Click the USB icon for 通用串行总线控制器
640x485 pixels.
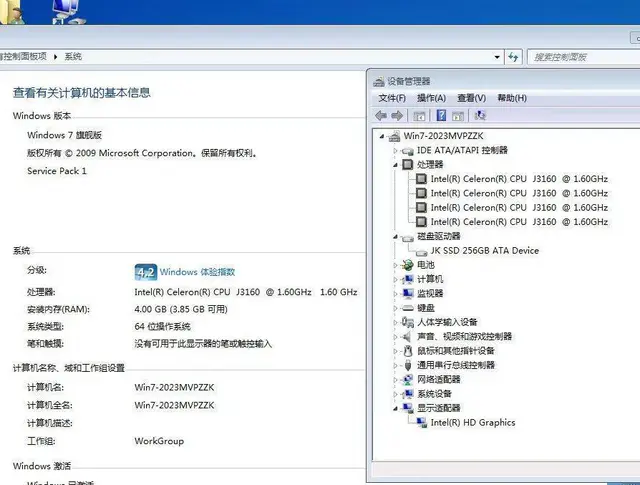[407, 365]
